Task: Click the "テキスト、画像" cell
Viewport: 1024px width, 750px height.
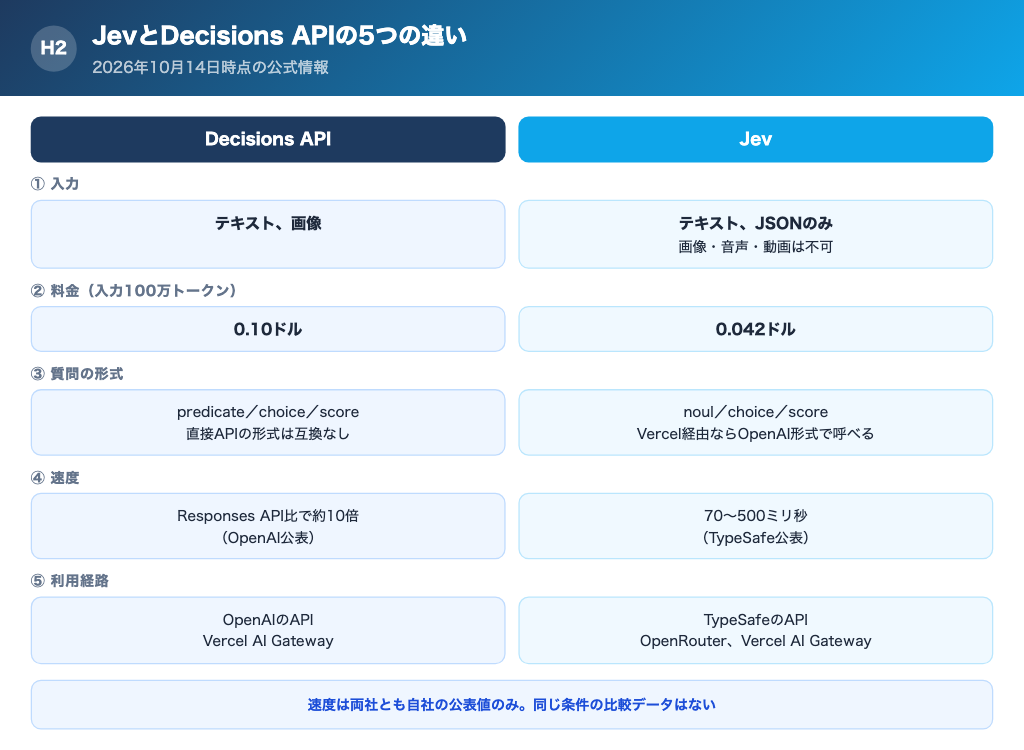Action: coord(268,234)
